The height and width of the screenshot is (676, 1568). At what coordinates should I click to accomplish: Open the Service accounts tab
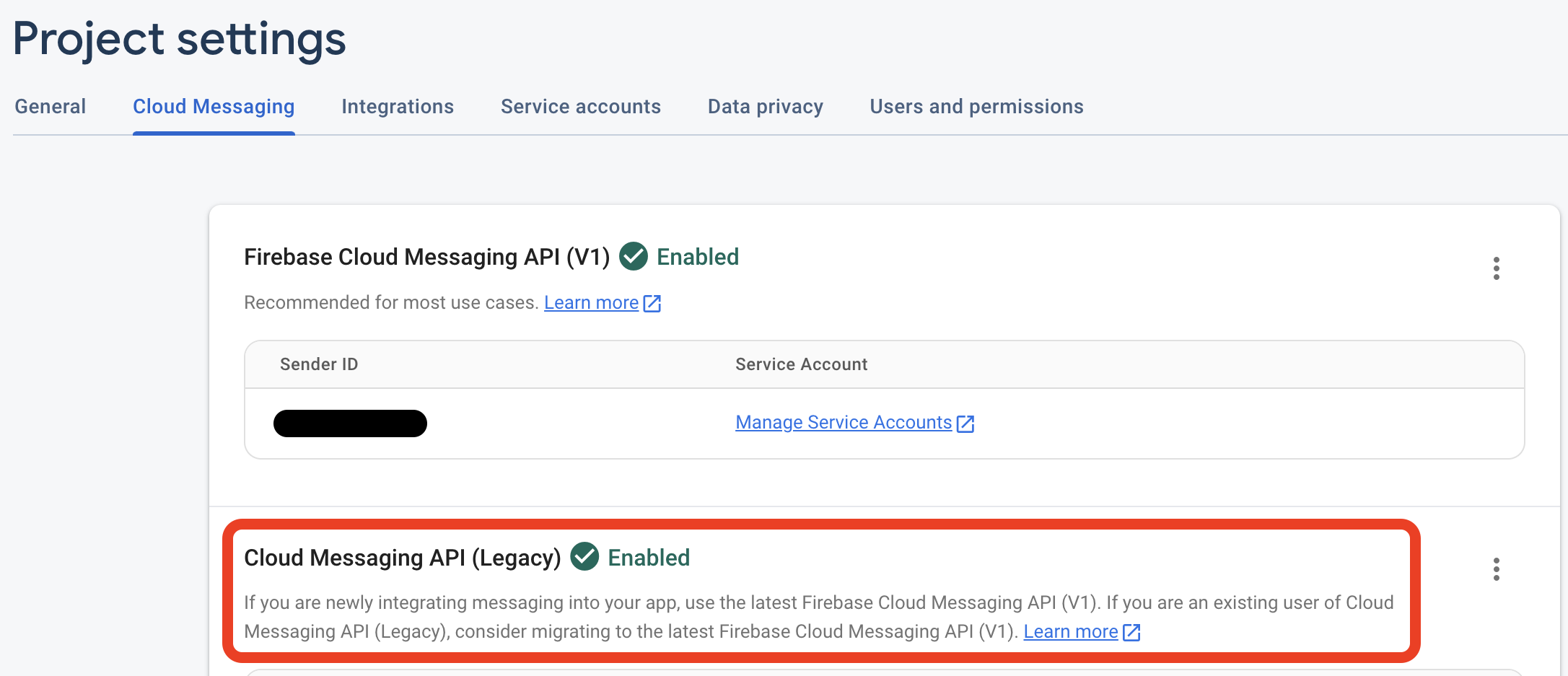coord(580,106)
